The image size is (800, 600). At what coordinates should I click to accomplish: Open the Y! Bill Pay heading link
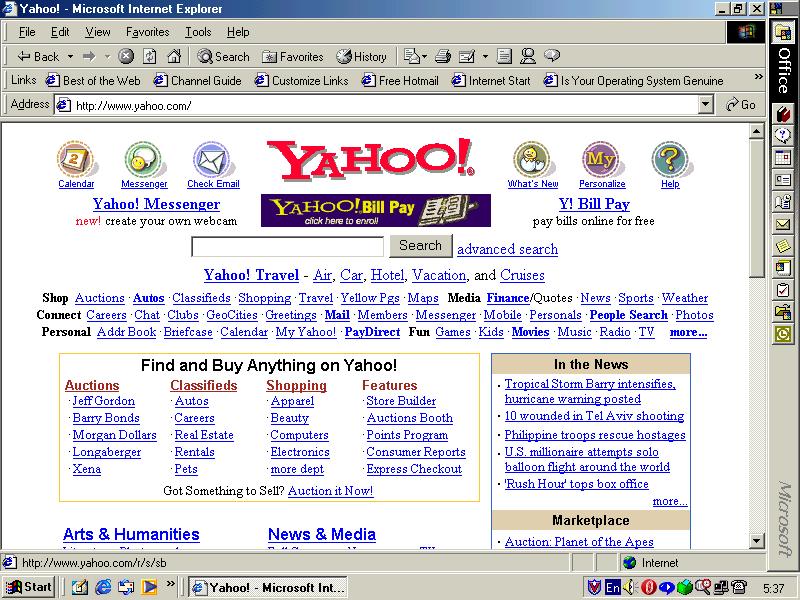pyautogui.click(x=594, y=204)
